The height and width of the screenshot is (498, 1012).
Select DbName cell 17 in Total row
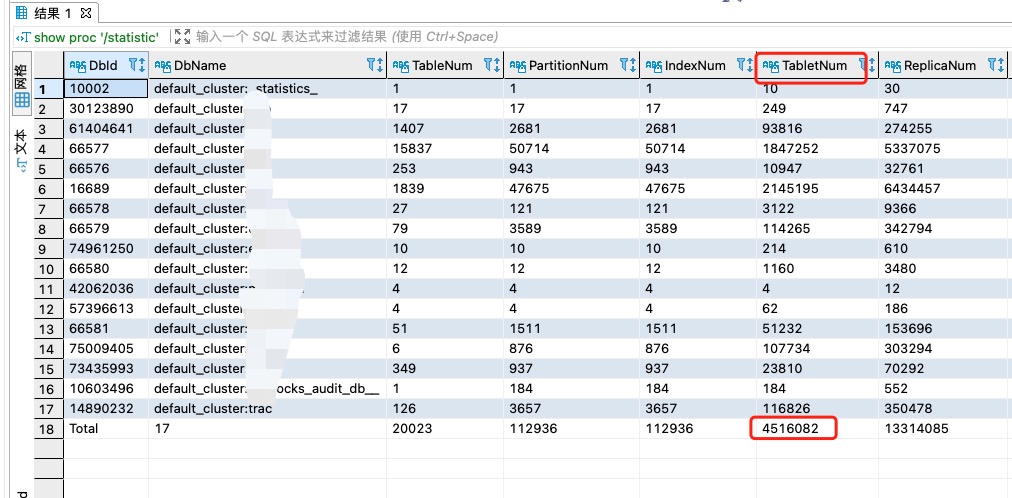tap(268, 428)
